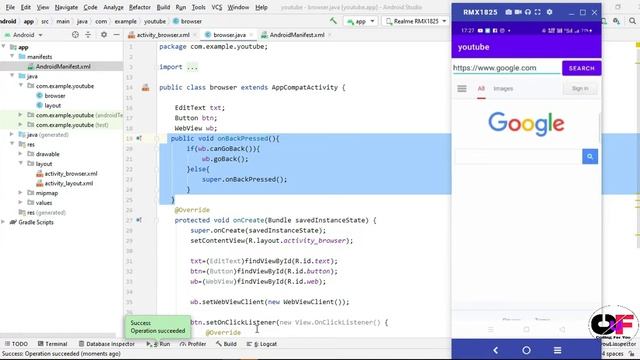
Task: Hide the Project panel with the minus icon
Action: point(116,35)
